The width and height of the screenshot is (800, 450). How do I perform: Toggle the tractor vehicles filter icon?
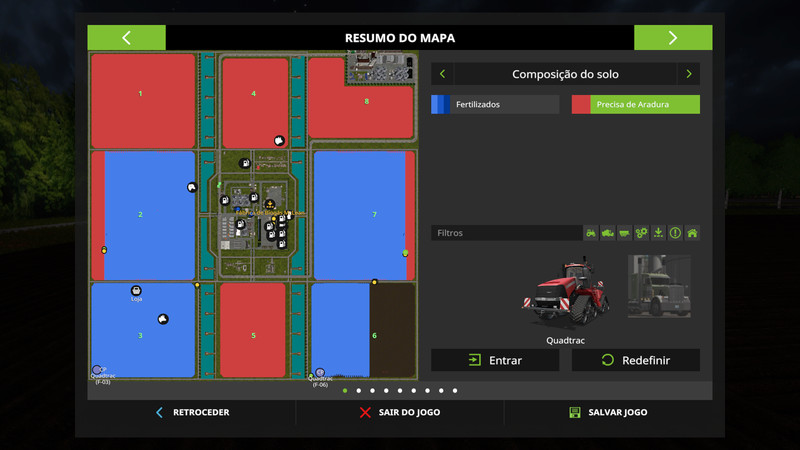[591, 233]
